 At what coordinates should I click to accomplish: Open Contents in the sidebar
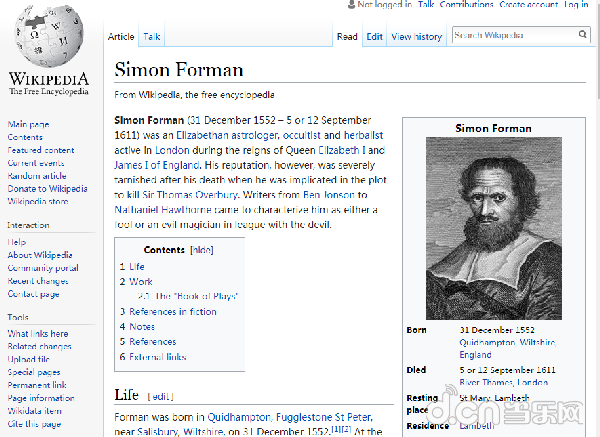pos(25,137)
